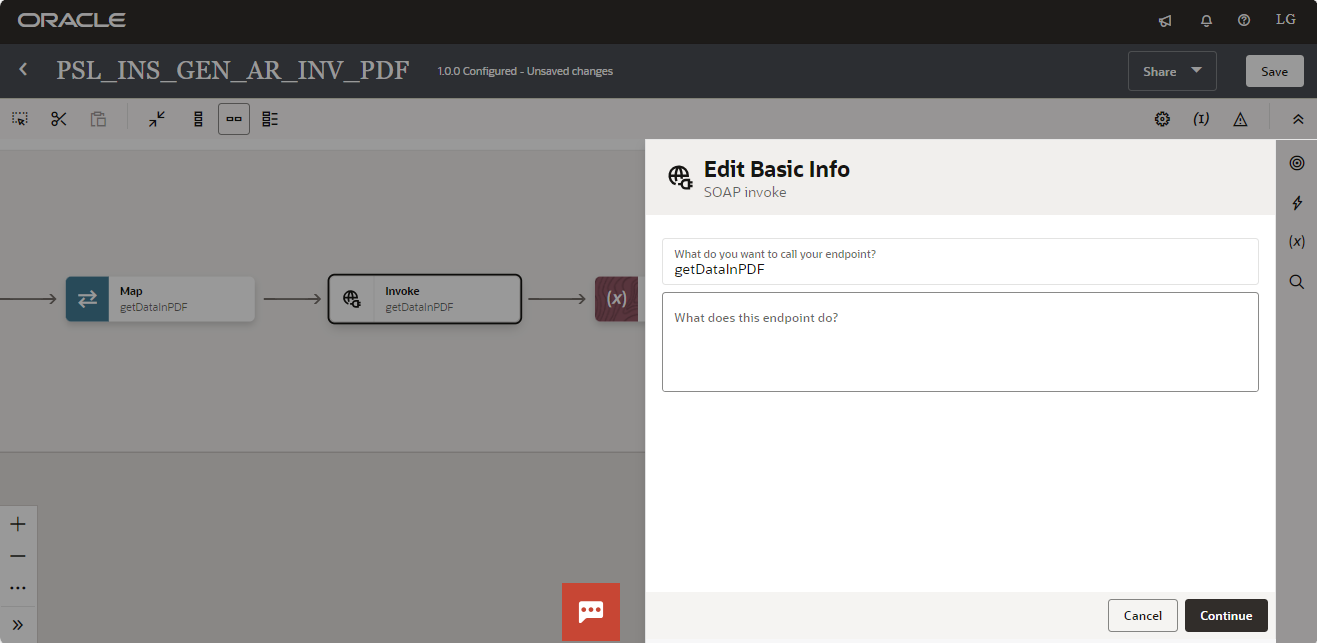Switch to horizontal layout view
Screen dimensions: 1317x643
coord(233,118)
